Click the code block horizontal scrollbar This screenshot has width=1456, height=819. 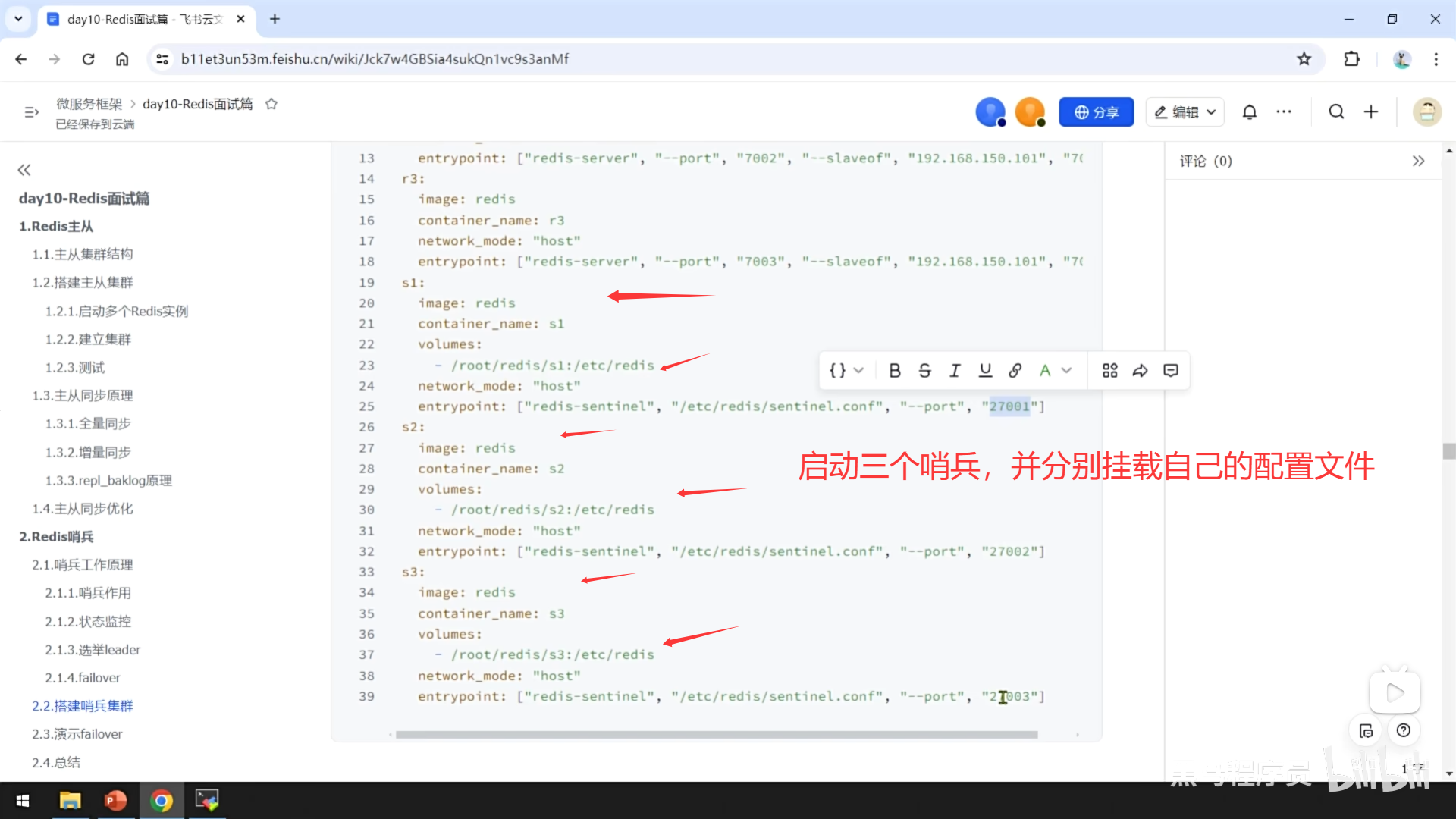[x=716, y=735]
